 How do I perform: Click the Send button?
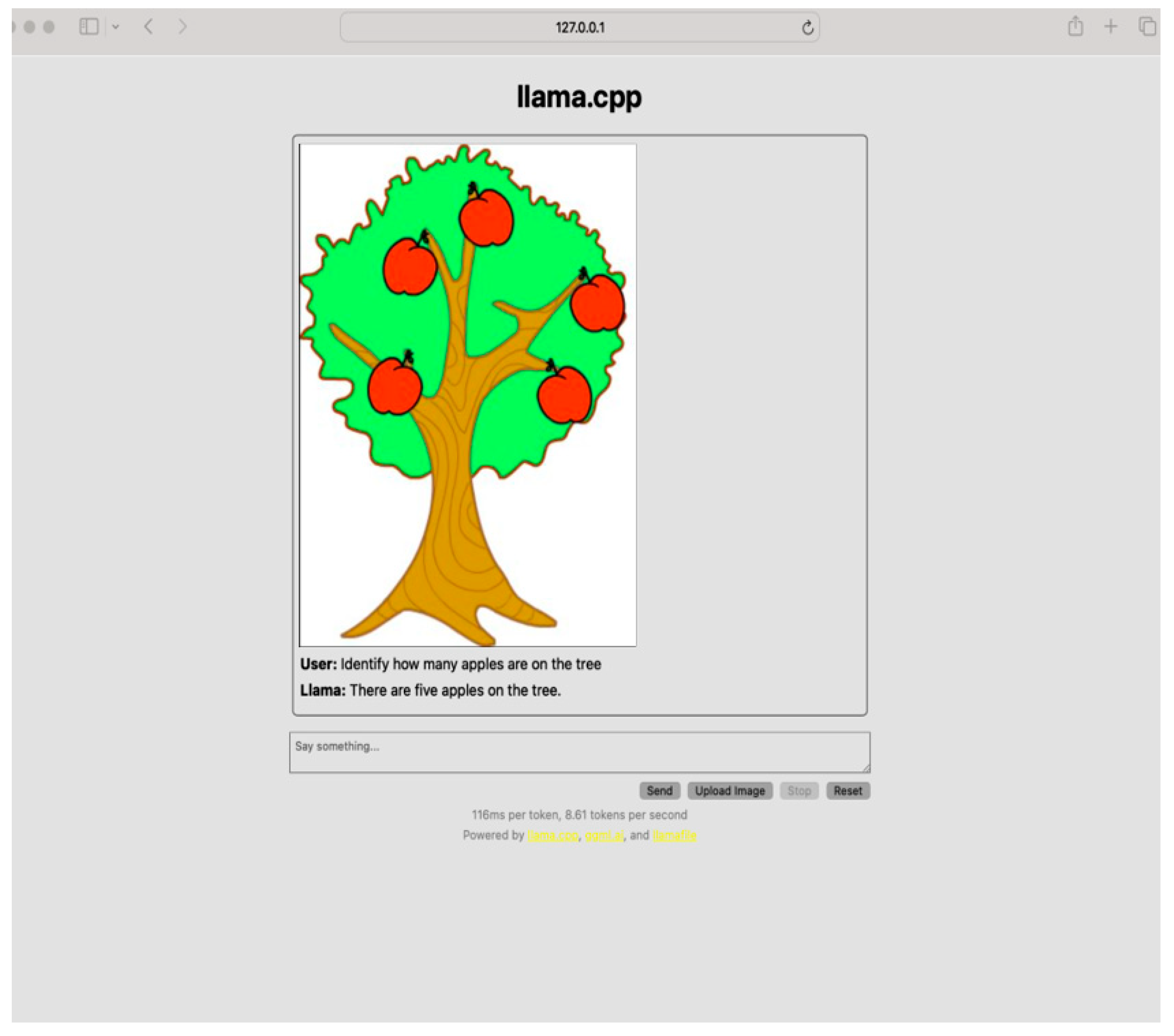pyautogui.click(x=660, y=791)
